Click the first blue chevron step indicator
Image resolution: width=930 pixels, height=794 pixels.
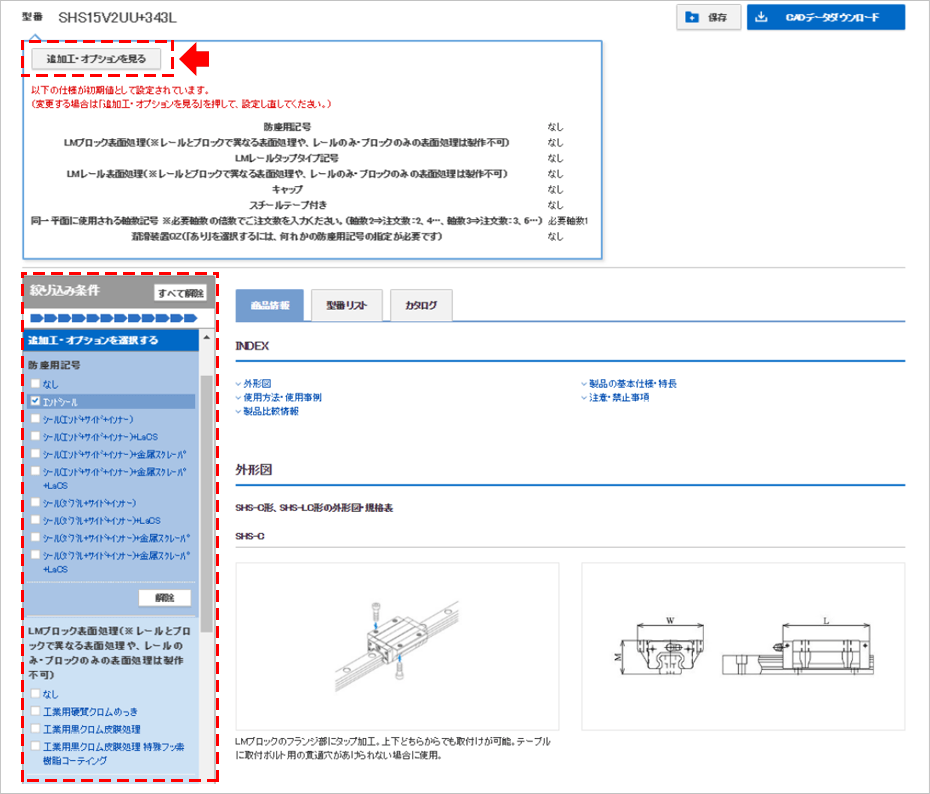(x=38, y=318)
